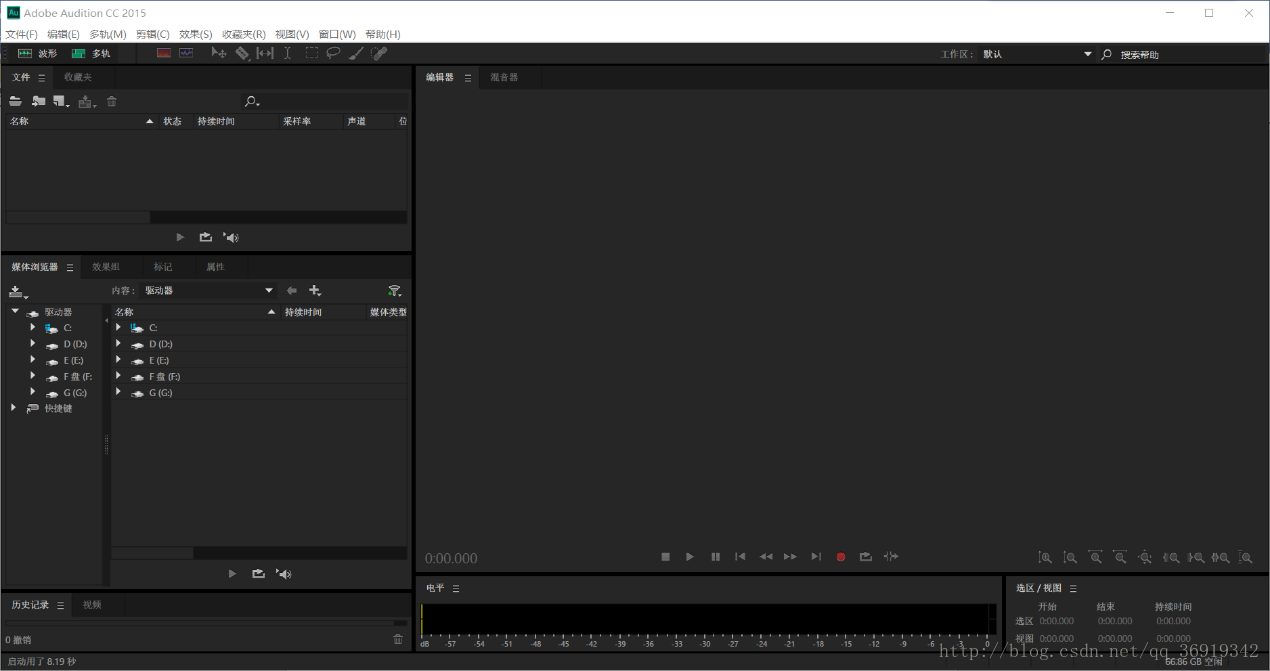Screen dimensions: 1270x671
Task: Click the trash icon in Files panel
Action: click(x=112, y=101)
